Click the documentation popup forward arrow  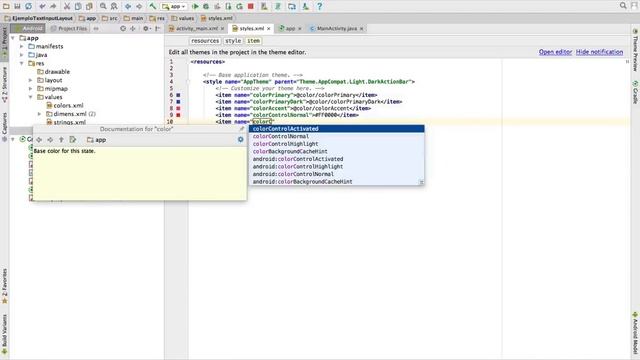[50, 140]
